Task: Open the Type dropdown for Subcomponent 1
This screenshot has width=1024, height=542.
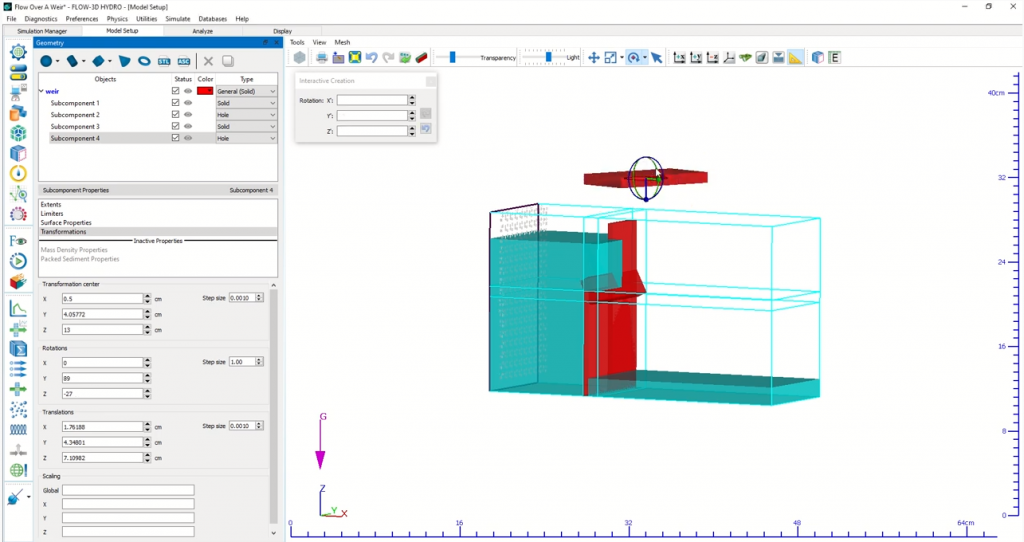Action: point(246,103)
